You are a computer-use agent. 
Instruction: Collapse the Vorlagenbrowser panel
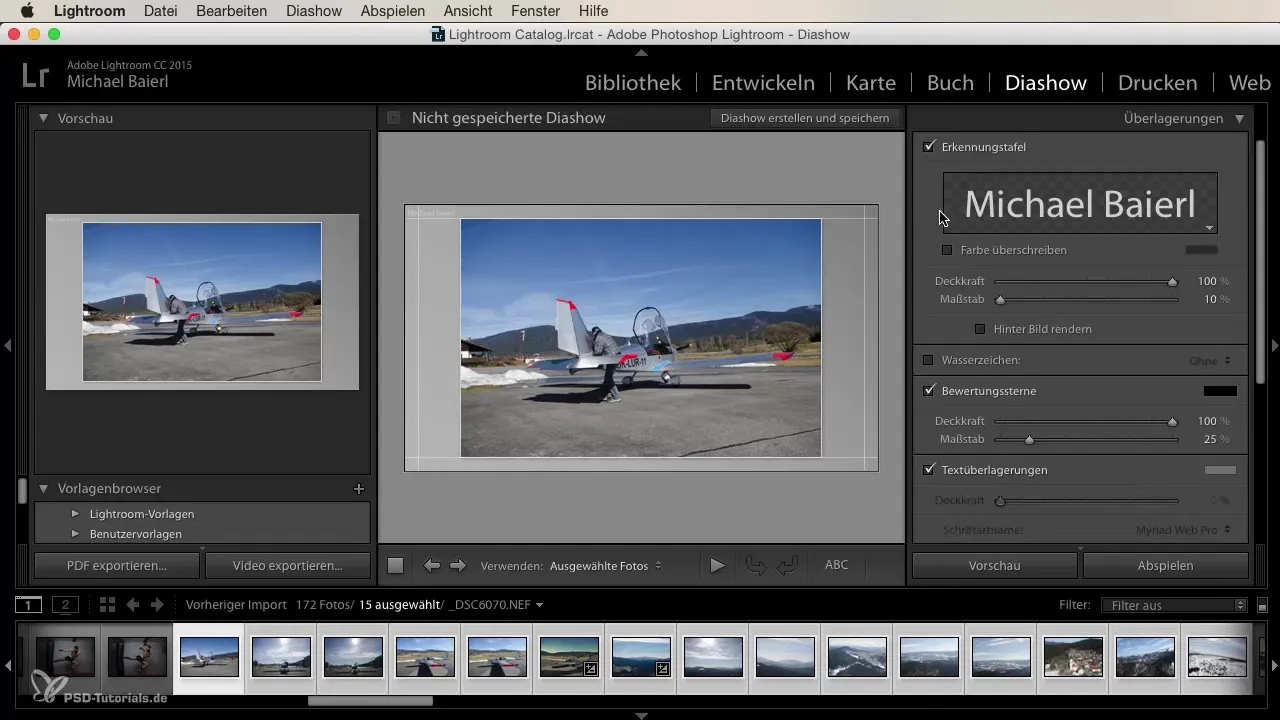click(x=44, y=489)
